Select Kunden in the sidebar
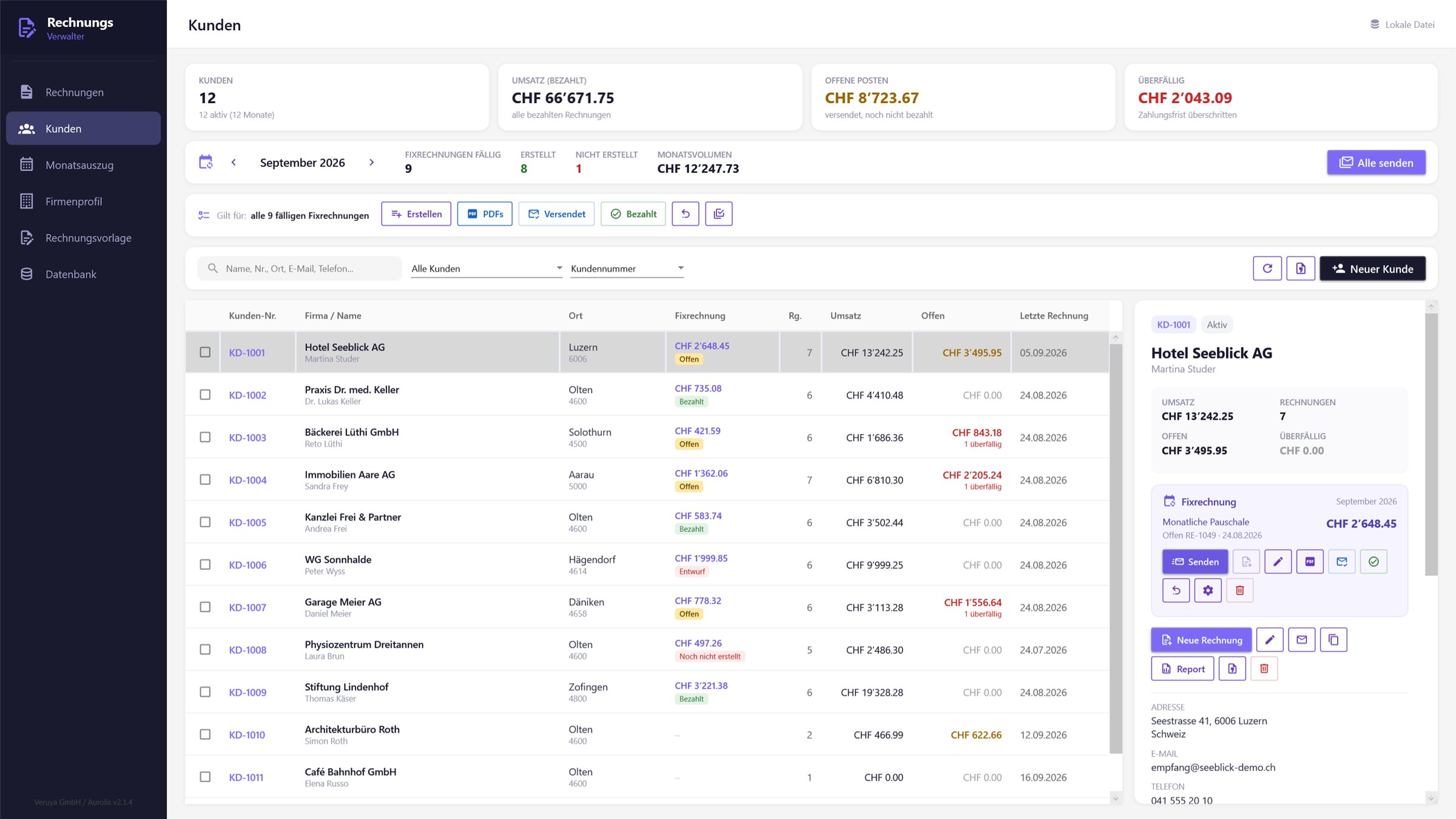The width and height of the screenshot is (1456, 819). click(x=83, y=129)
